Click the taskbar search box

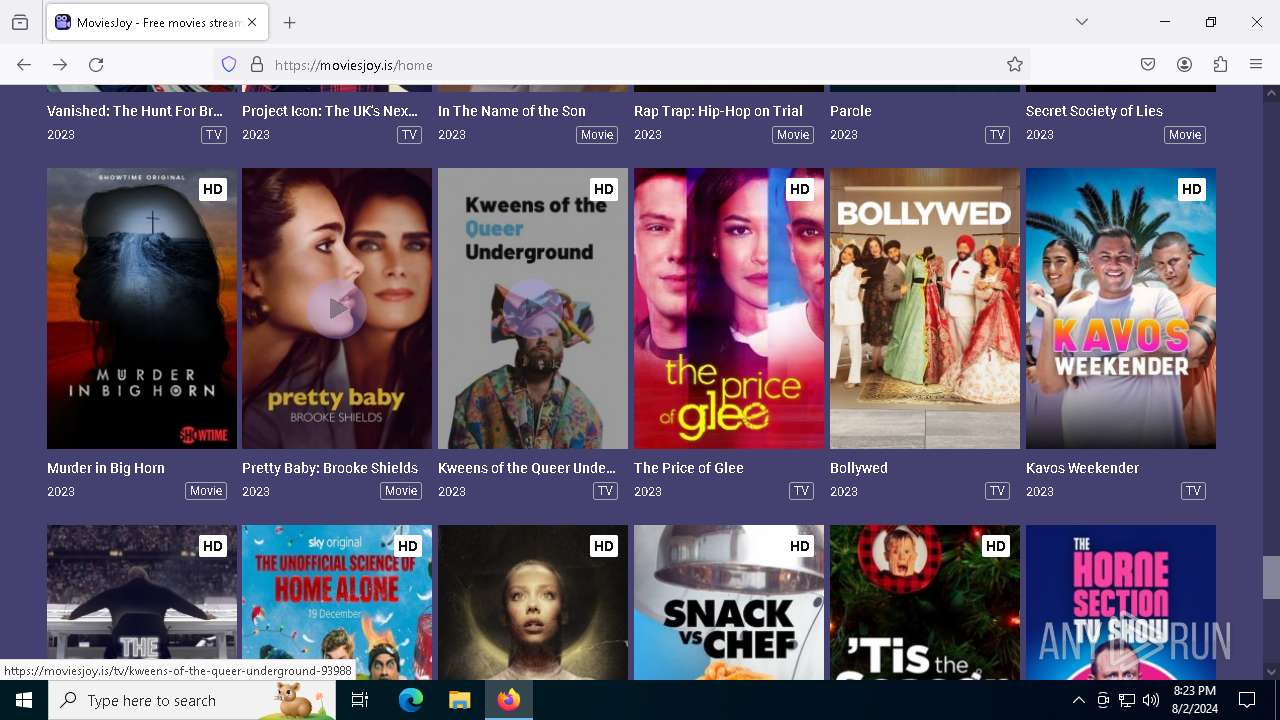pyautogui.click(x=192, y=700)
